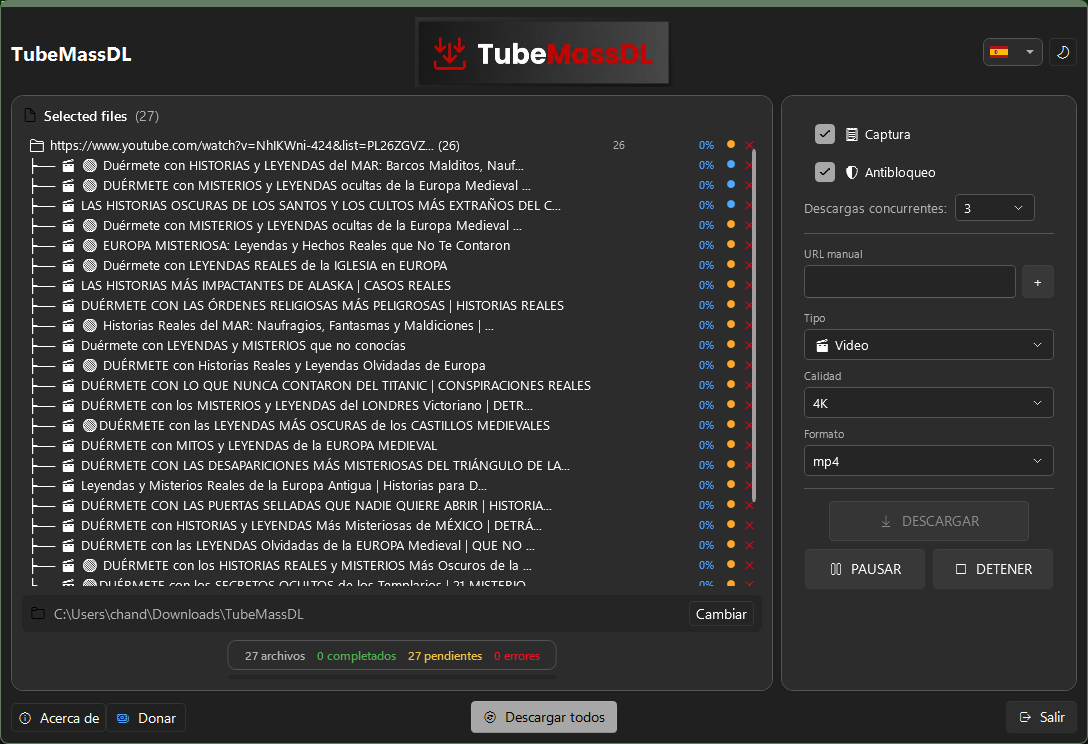Toggle the dark mode moon icon

tap(1062, 52)
